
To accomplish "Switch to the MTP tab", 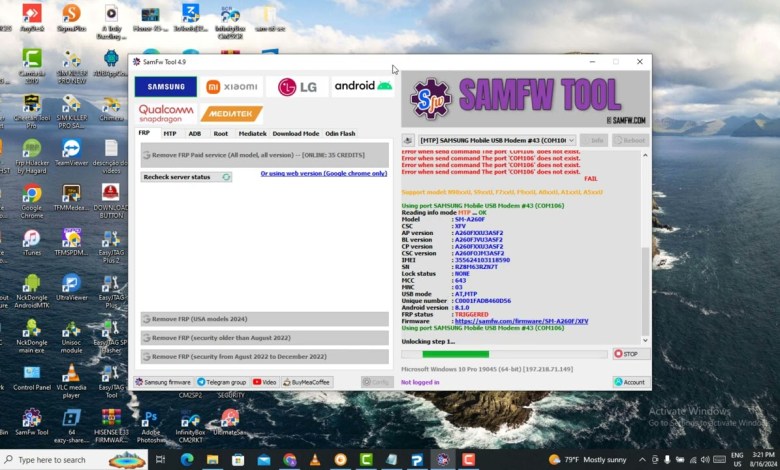I will [x=170, y=133].
